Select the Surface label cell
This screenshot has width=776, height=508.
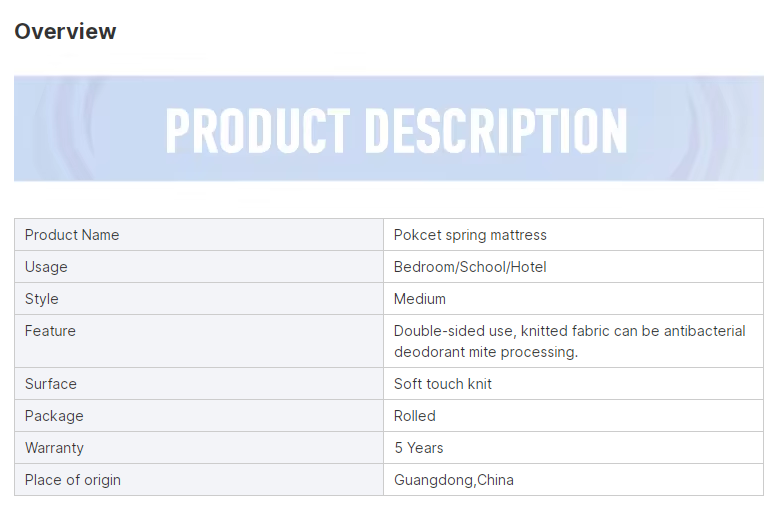[199, 384]
